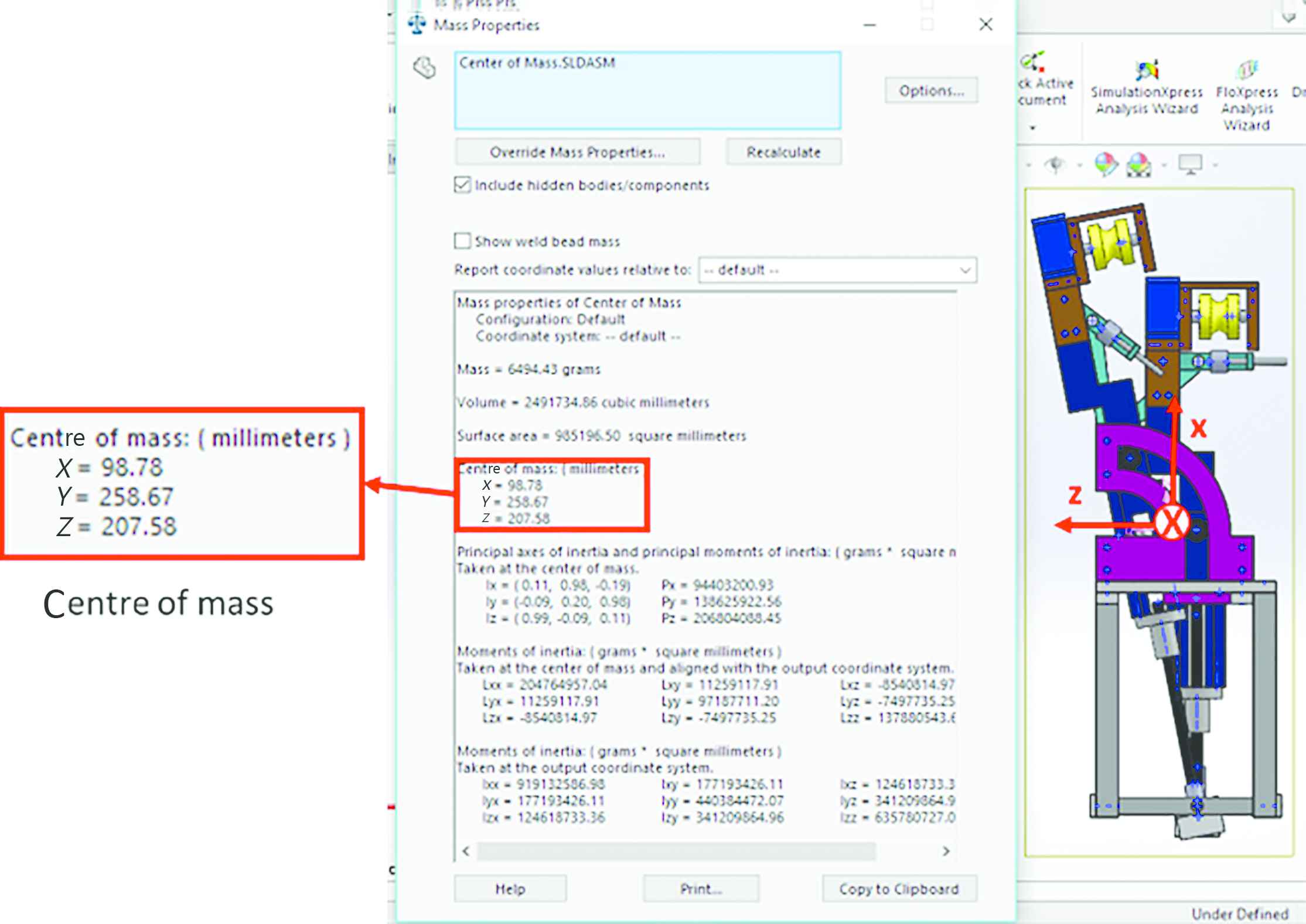Open the coordinate system default dropdown

[837, 270]
